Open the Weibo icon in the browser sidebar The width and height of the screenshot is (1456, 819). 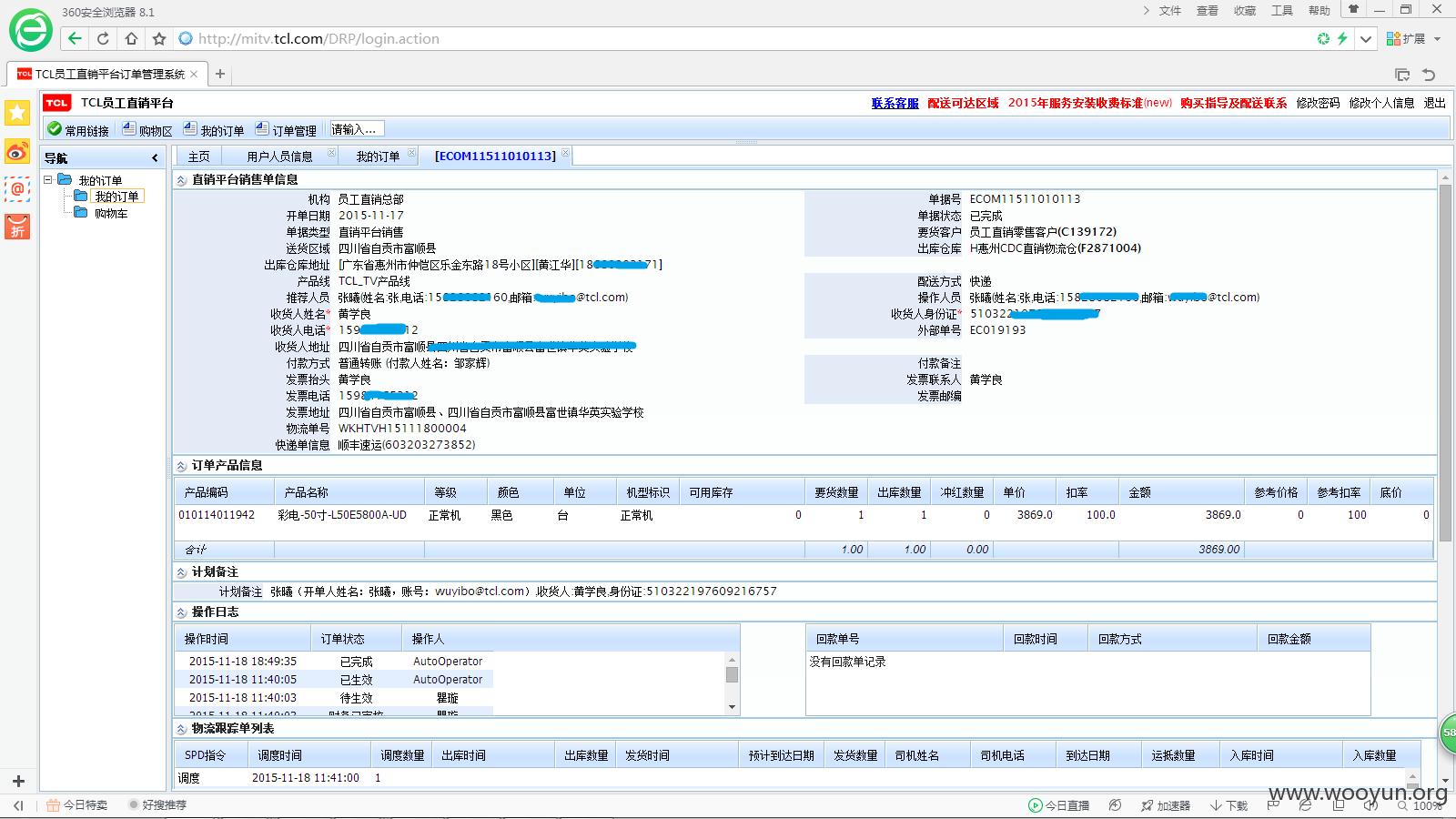coord(17,151)
